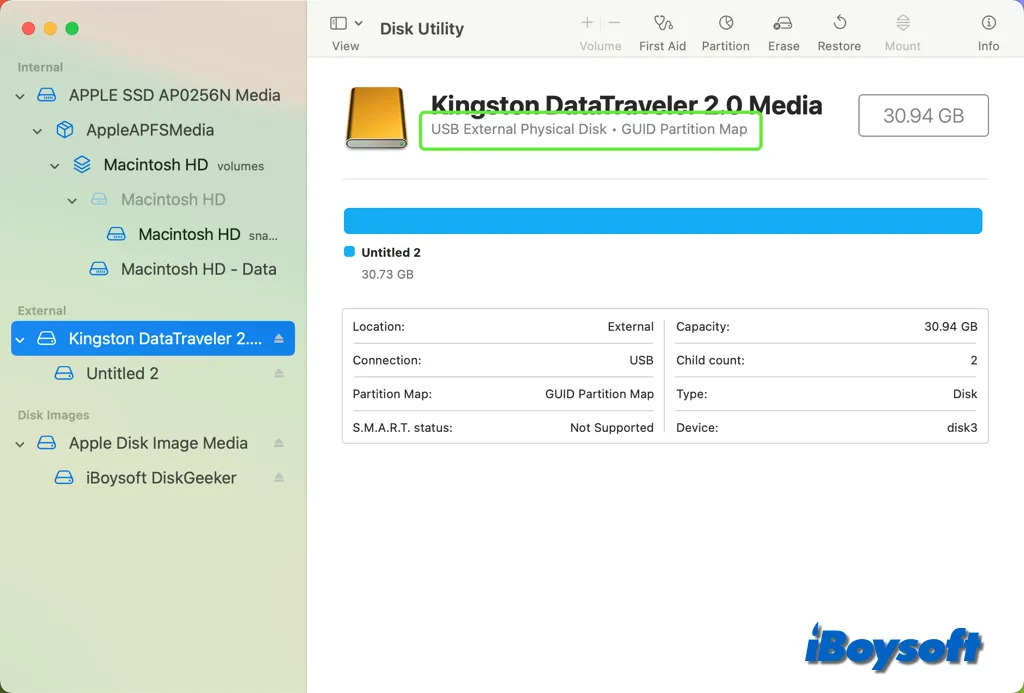
Task: Eject the Untitled 2 volume
Action: [279, 374]
